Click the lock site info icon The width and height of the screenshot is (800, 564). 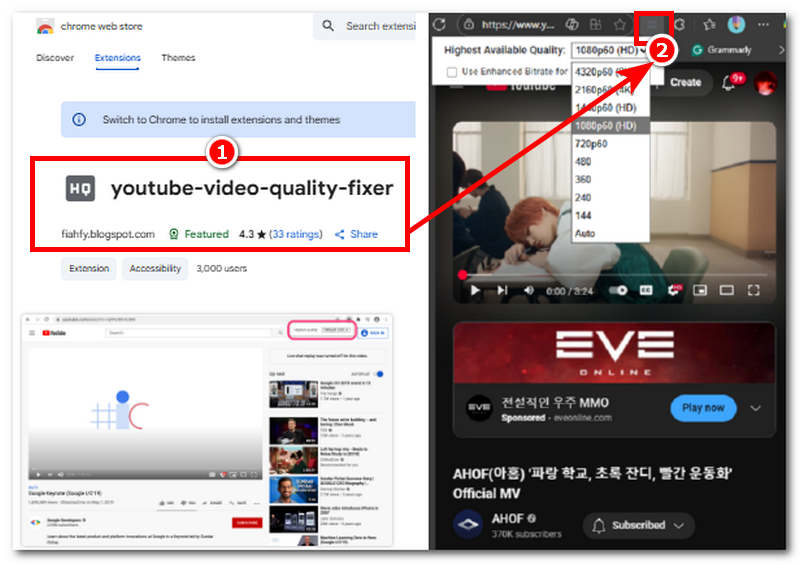tap(468, 24)
